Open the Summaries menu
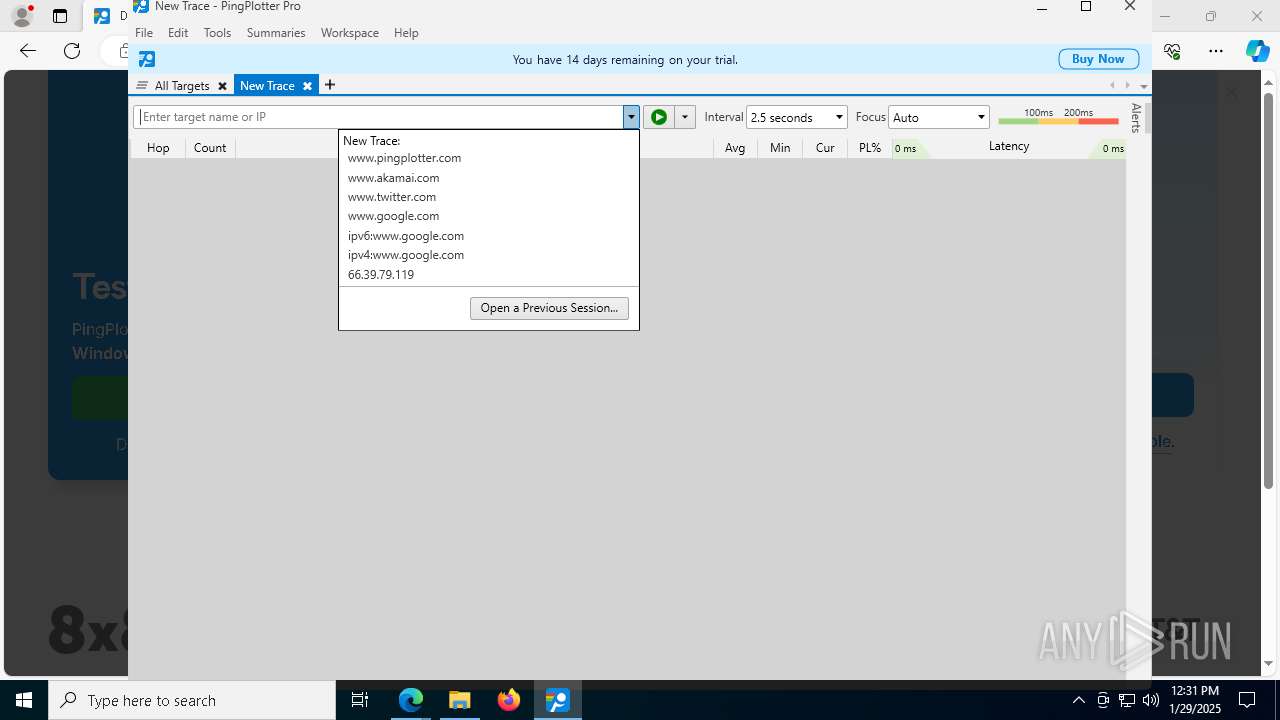Screen dimensions: 1280x720 276,33
